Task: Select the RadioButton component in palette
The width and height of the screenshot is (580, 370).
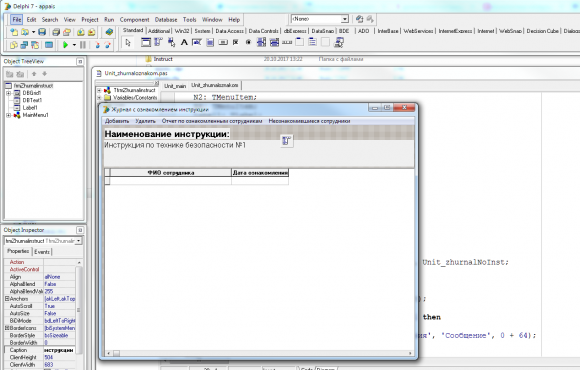Action: pos(248,43)
